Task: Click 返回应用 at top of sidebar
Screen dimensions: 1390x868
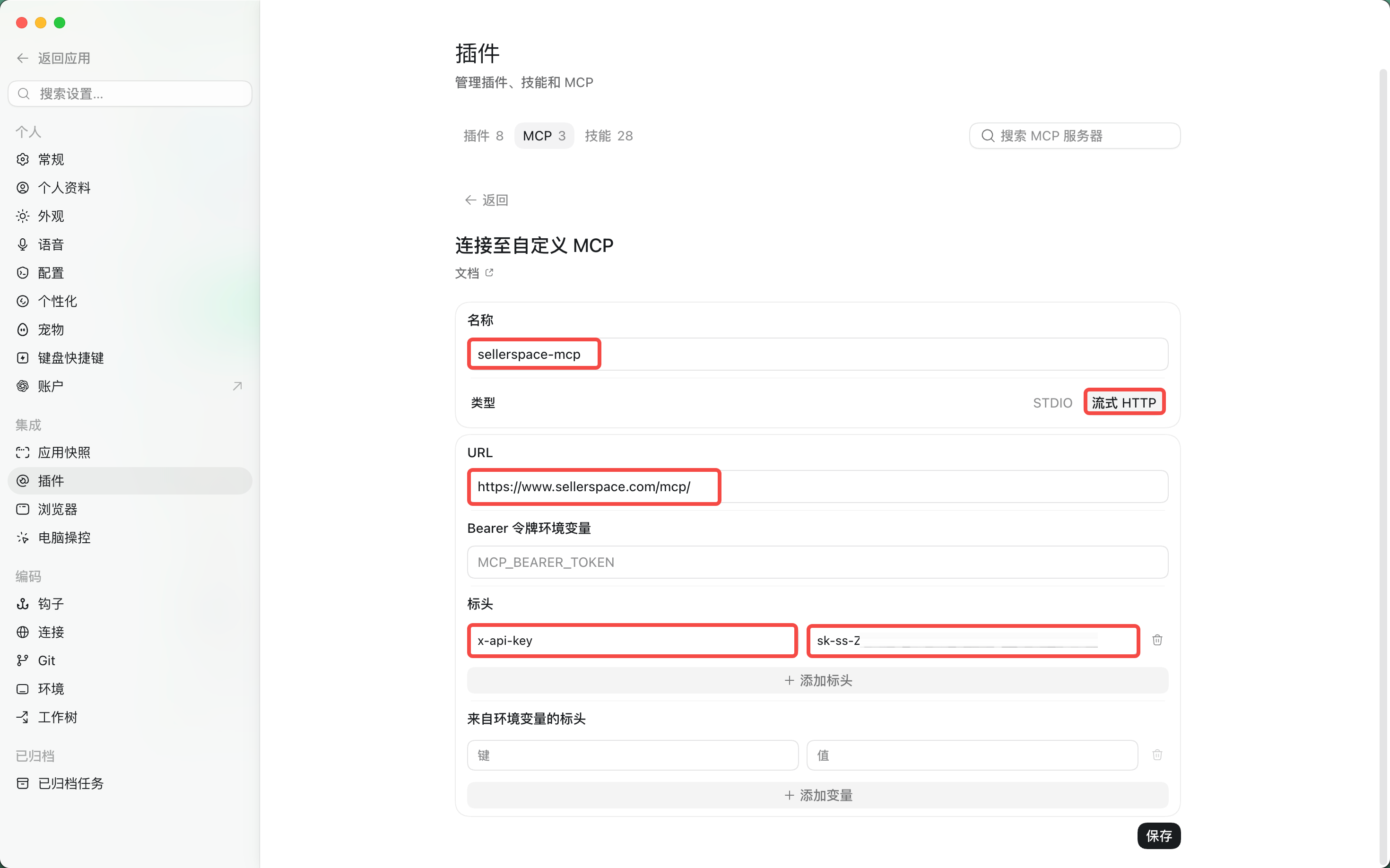Action: pyautogui.click(x=53, y=58)
